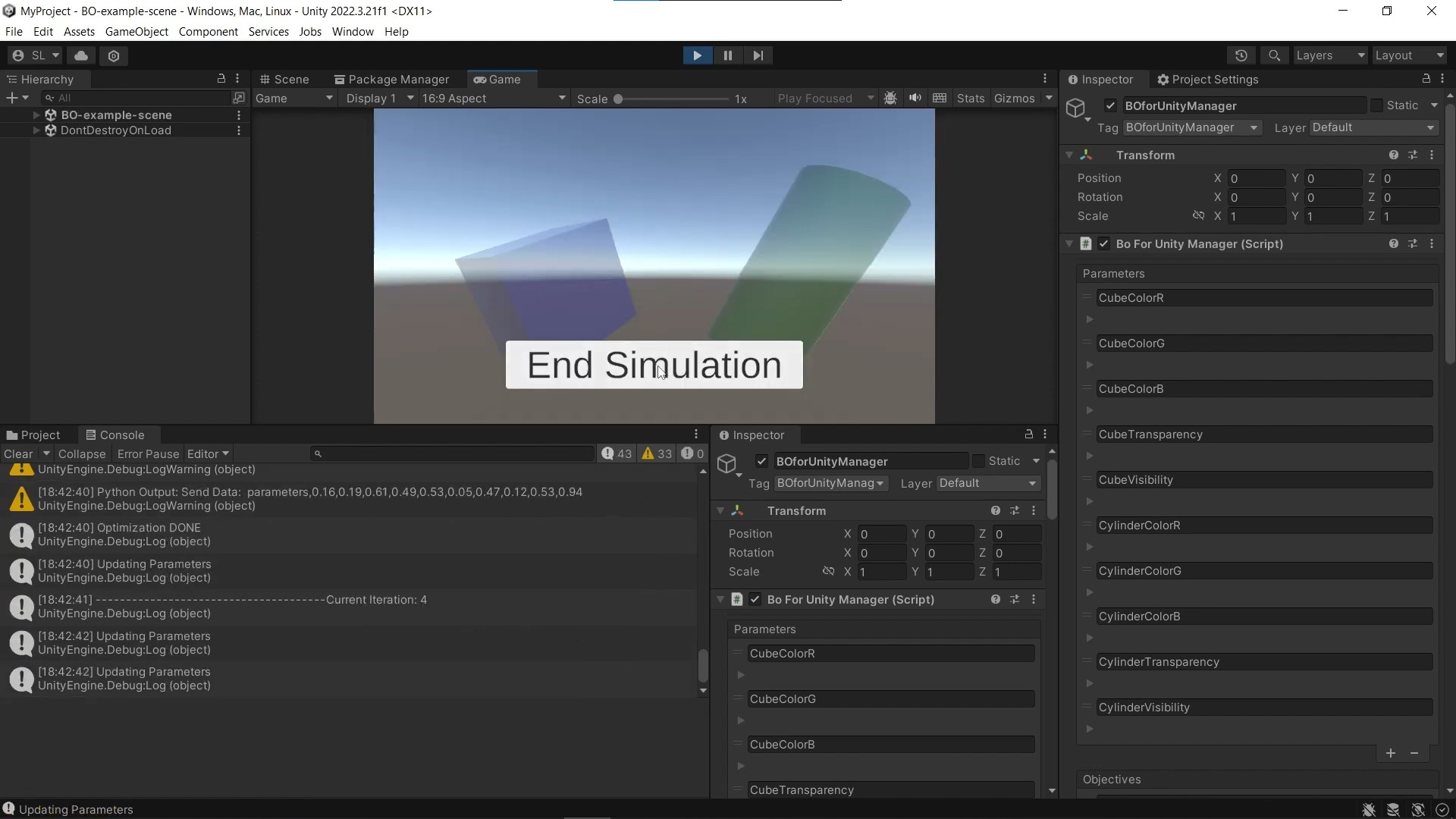The width and height of the screenshot is (1456, 819).
Task: Open Undo History icon
Action: 1241,55
